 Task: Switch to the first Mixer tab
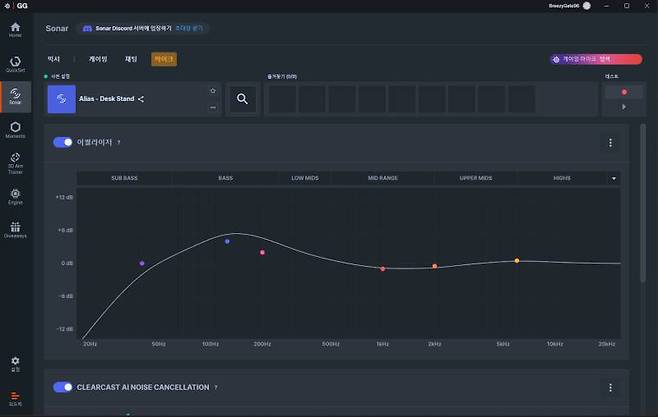pos(54,59)
